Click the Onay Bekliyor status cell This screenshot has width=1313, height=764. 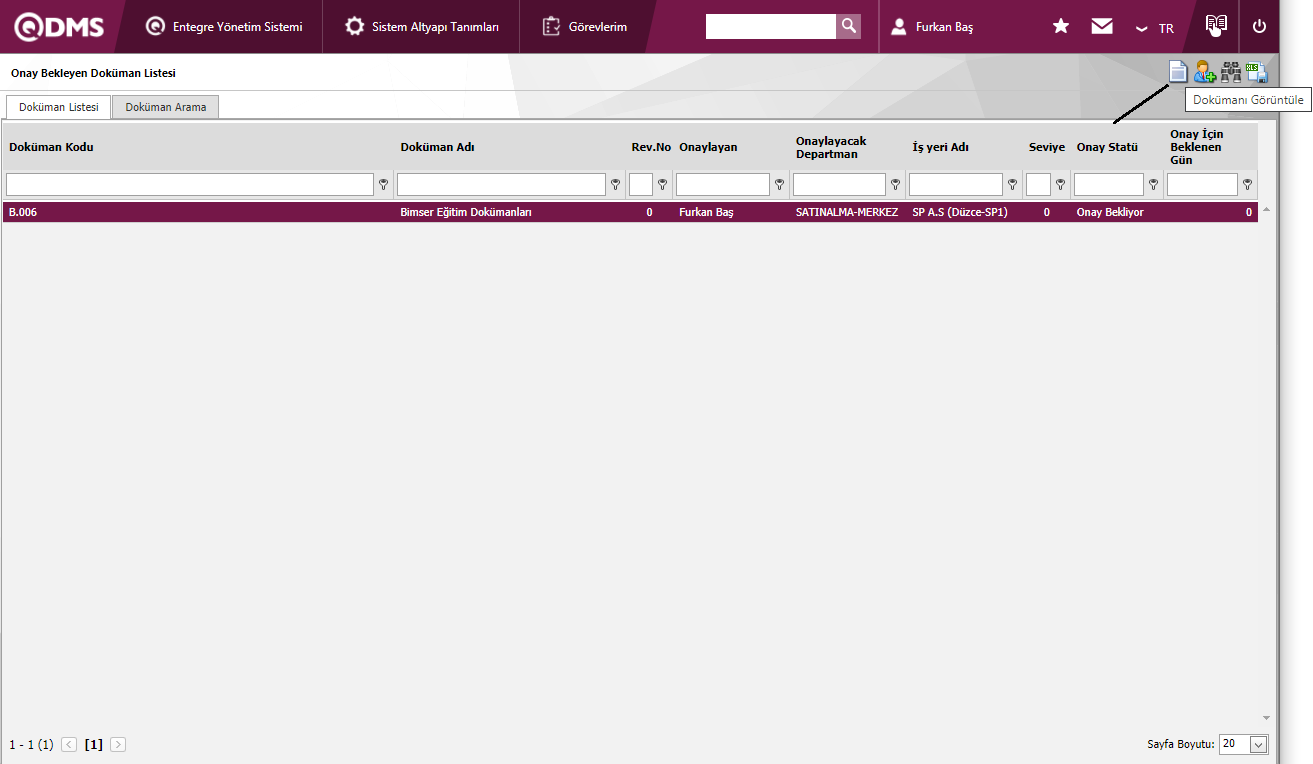(x=1110, y=212)
